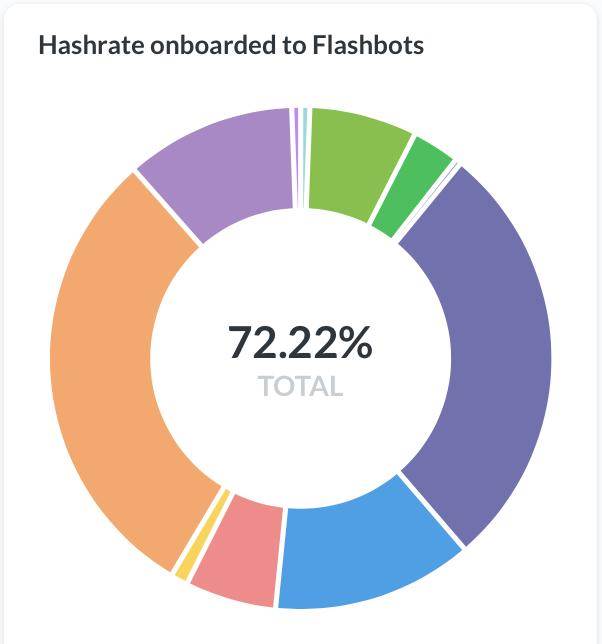
Task: Click the thin light blue sliver
Action: click(305, 158)
